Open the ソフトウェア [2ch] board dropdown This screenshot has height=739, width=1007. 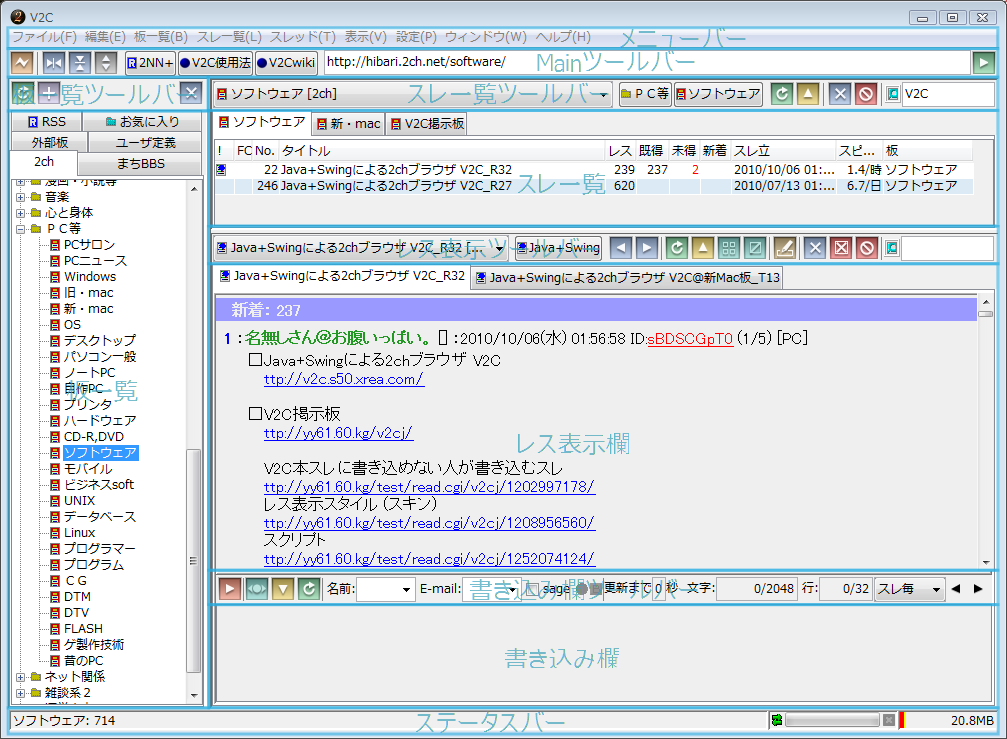click(413, 95)
